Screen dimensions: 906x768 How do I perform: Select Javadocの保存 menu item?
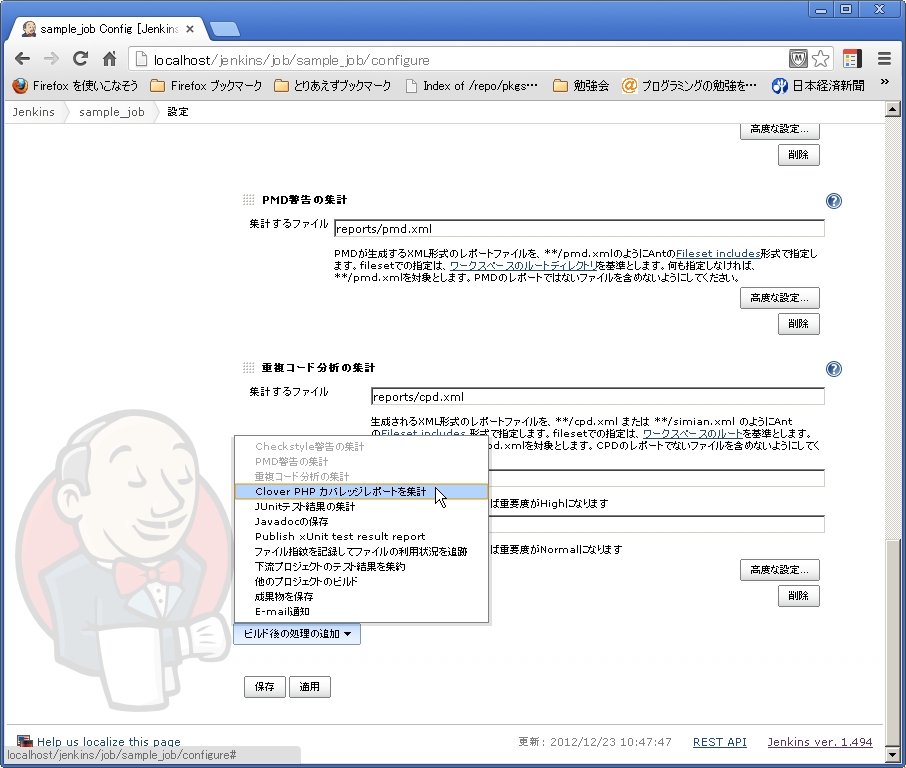(361, 522)
